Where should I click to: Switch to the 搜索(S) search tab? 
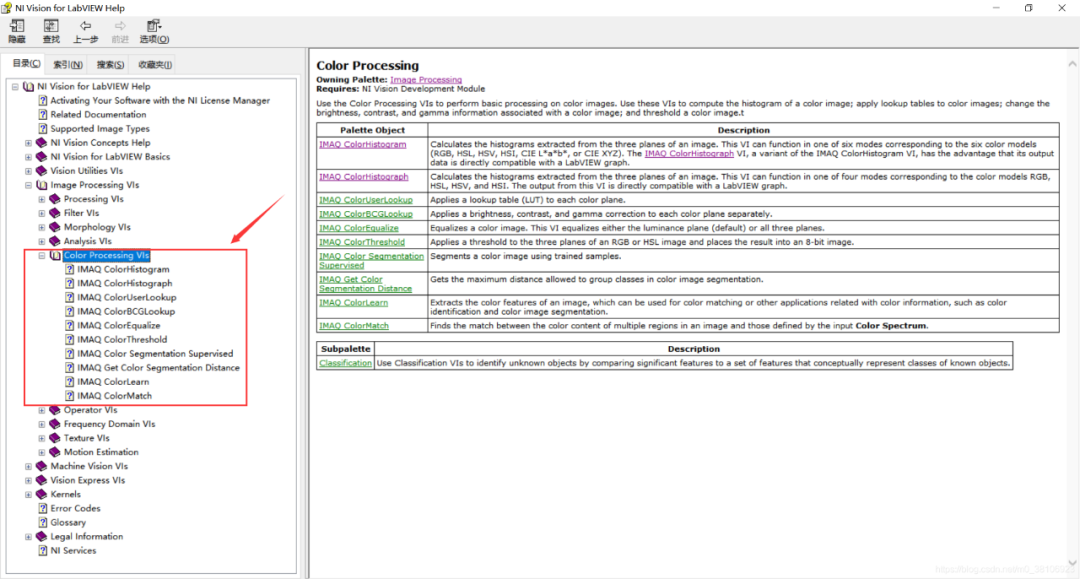[x=110, y=65]
